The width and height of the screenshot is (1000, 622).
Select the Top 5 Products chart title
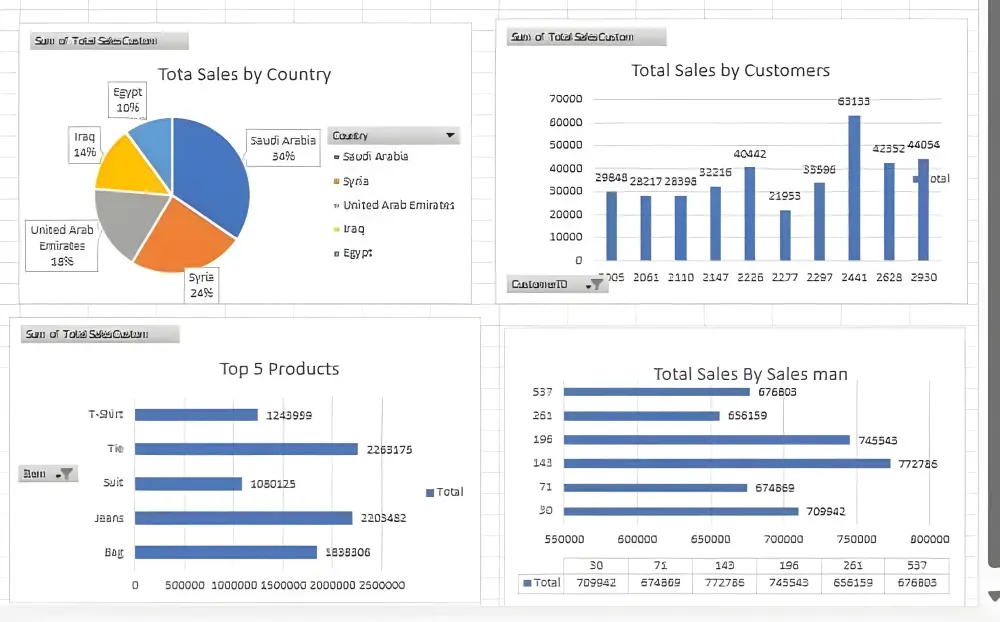pyautogui.click(x=279, y=369)
